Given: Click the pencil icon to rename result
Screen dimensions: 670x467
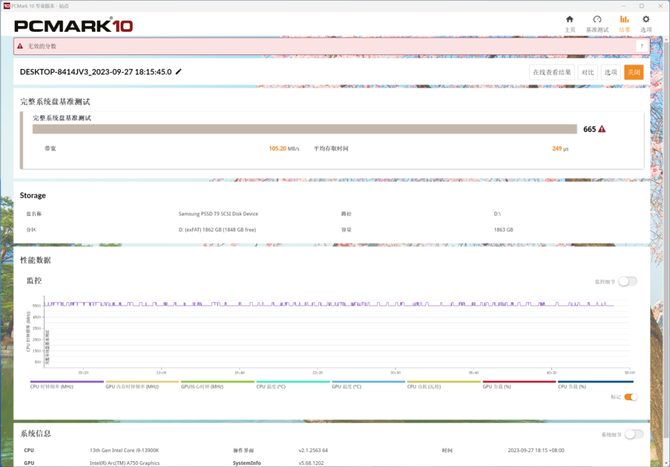Looking at the screenshot, I should click(x=179, y=71).
